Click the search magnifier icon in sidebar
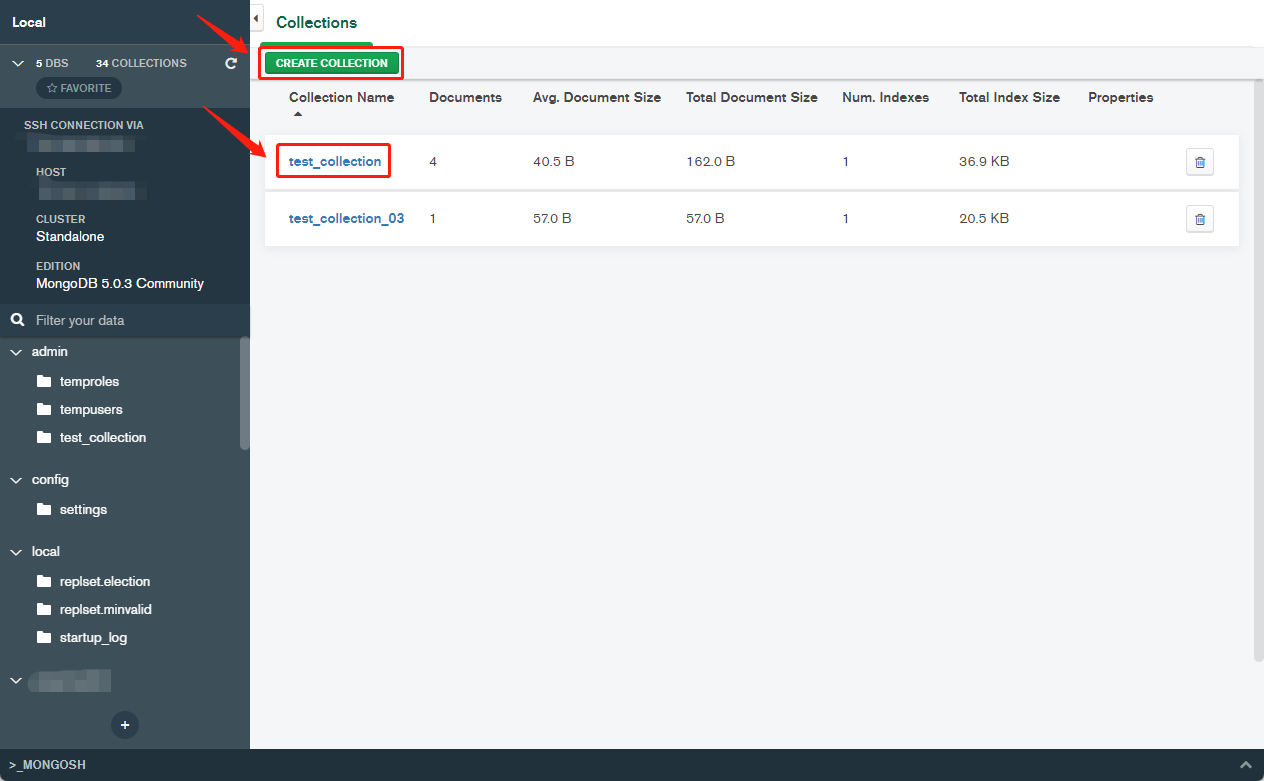 17,320
